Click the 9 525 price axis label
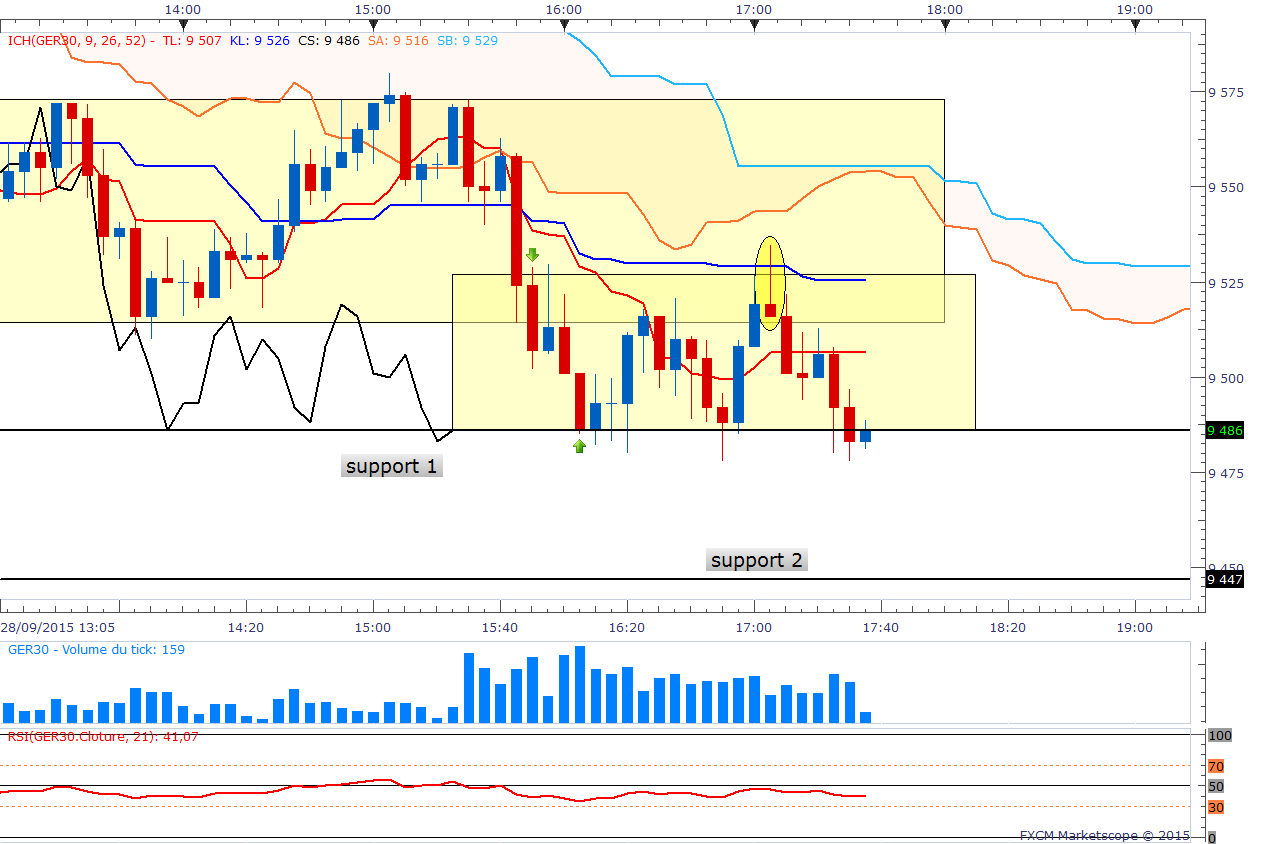 [x=1225, y=283]
